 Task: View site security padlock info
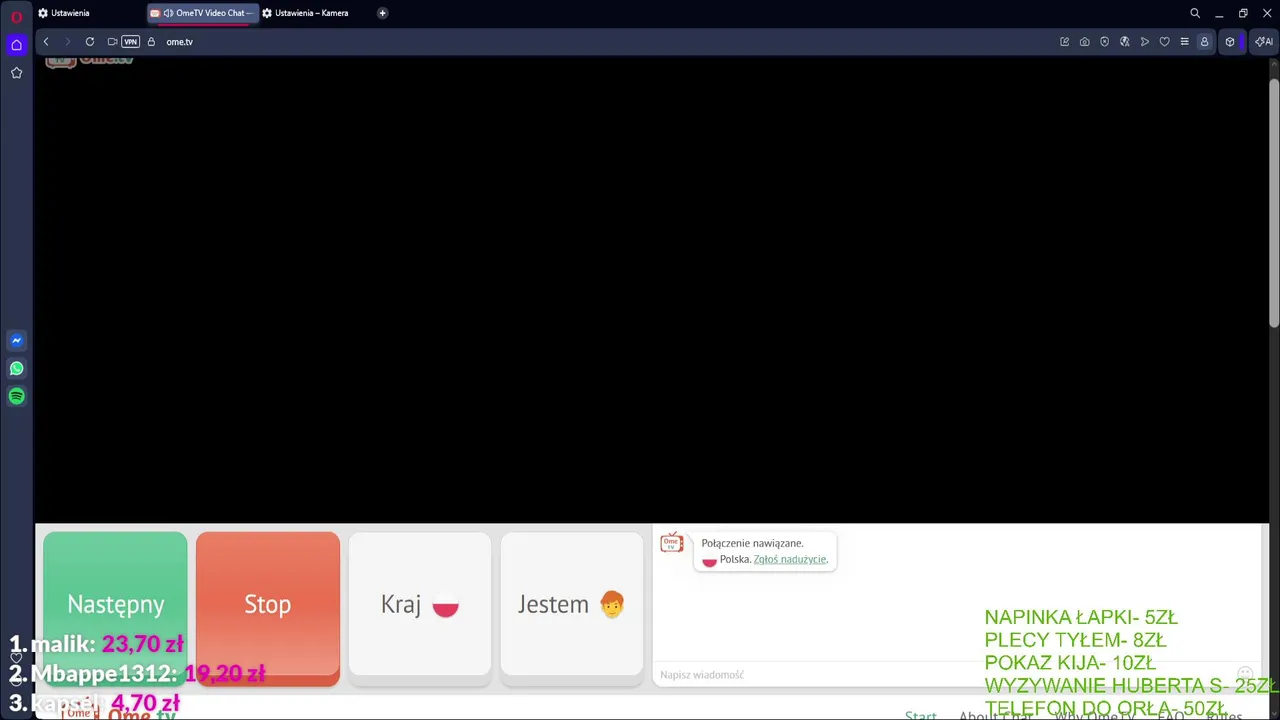point(151,42)
